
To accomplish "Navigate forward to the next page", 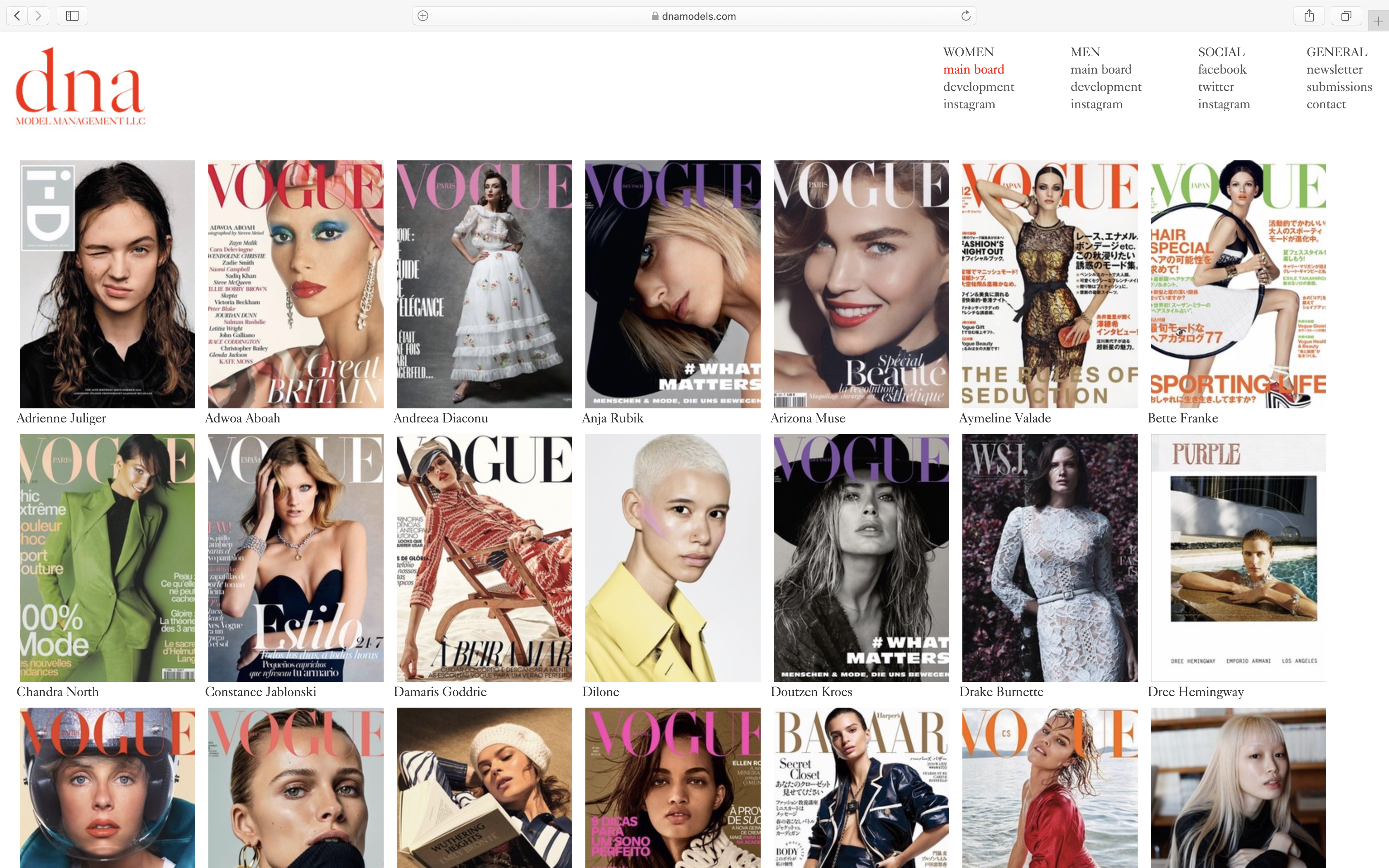I will 39,16.
